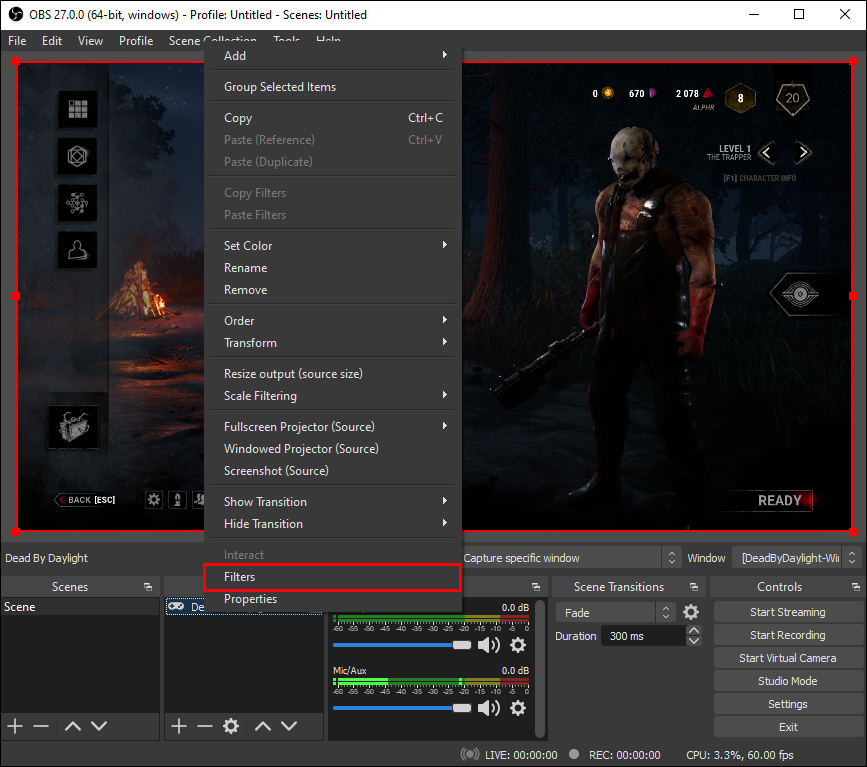Remove the selected scene with minus icon

(41, 726)
